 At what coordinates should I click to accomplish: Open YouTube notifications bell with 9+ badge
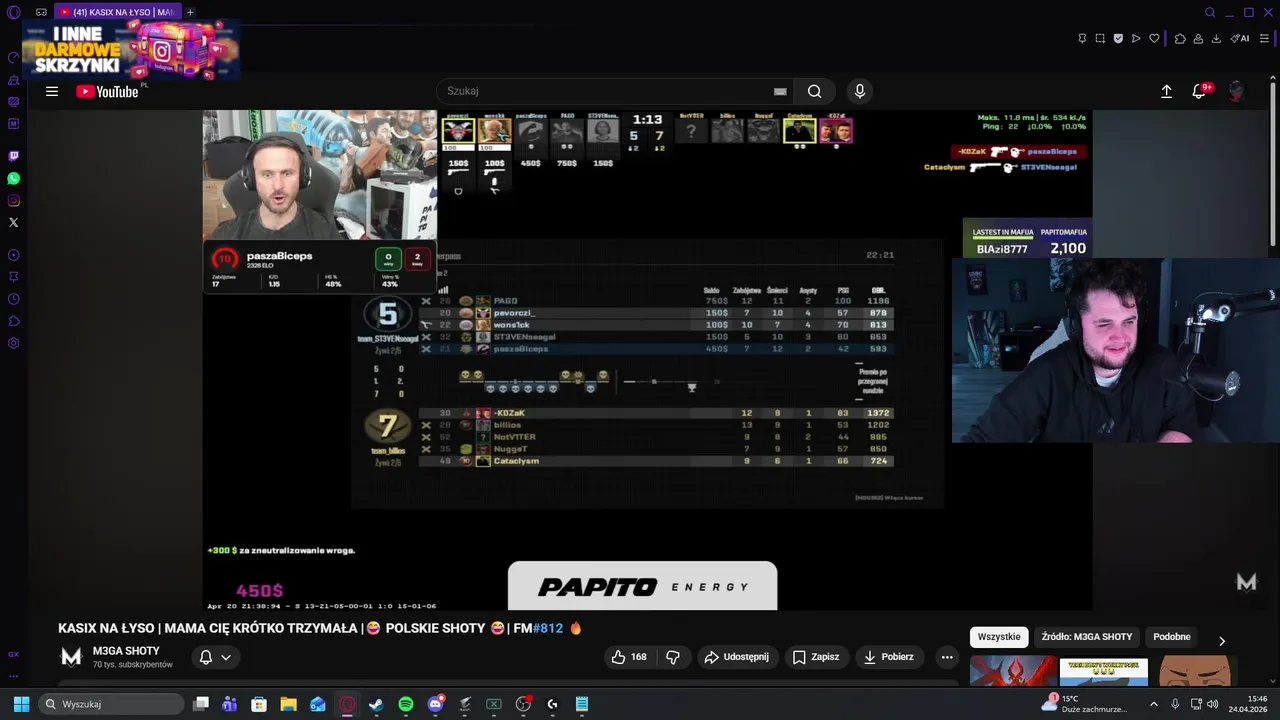click(1200, 91)
